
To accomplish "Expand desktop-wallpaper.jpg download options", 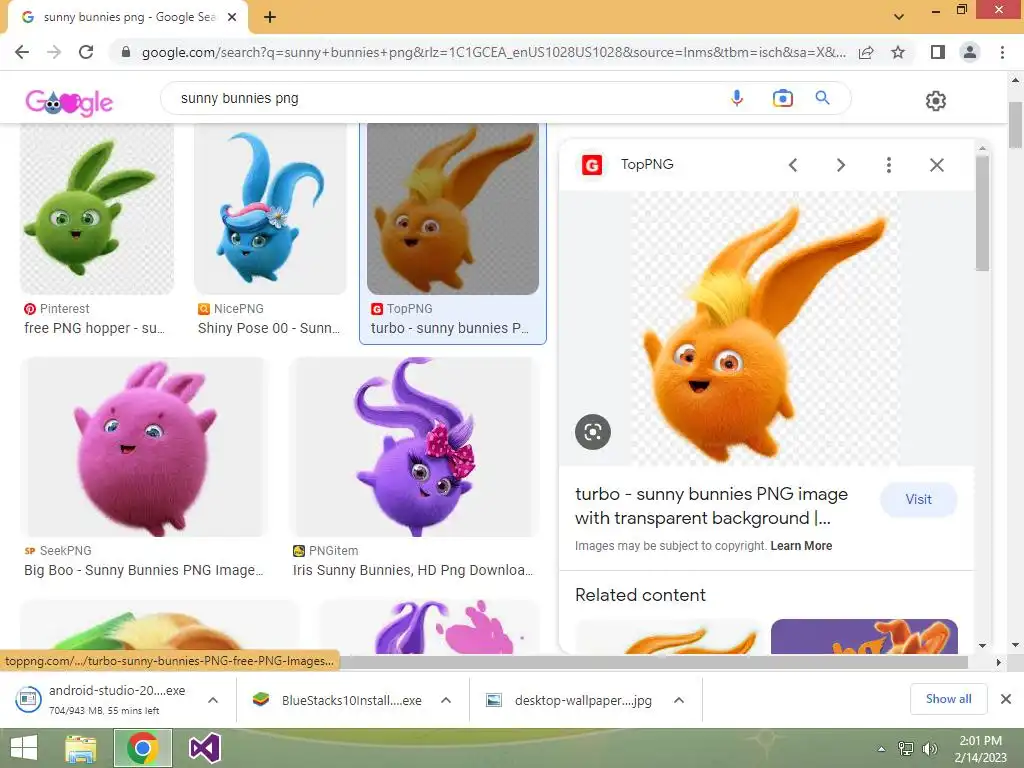I will click(x=679, y=700).
